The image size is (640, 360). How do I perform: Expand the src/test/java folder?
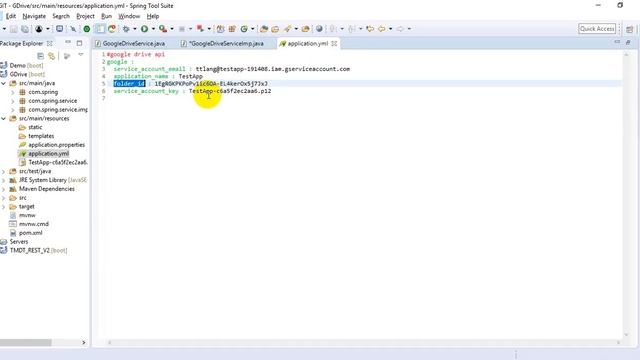tap(4, 171)
